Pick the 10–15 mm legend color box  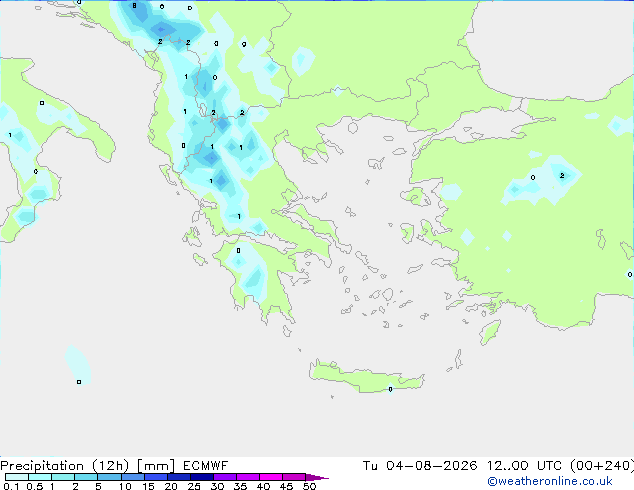[x=133, y=477]
